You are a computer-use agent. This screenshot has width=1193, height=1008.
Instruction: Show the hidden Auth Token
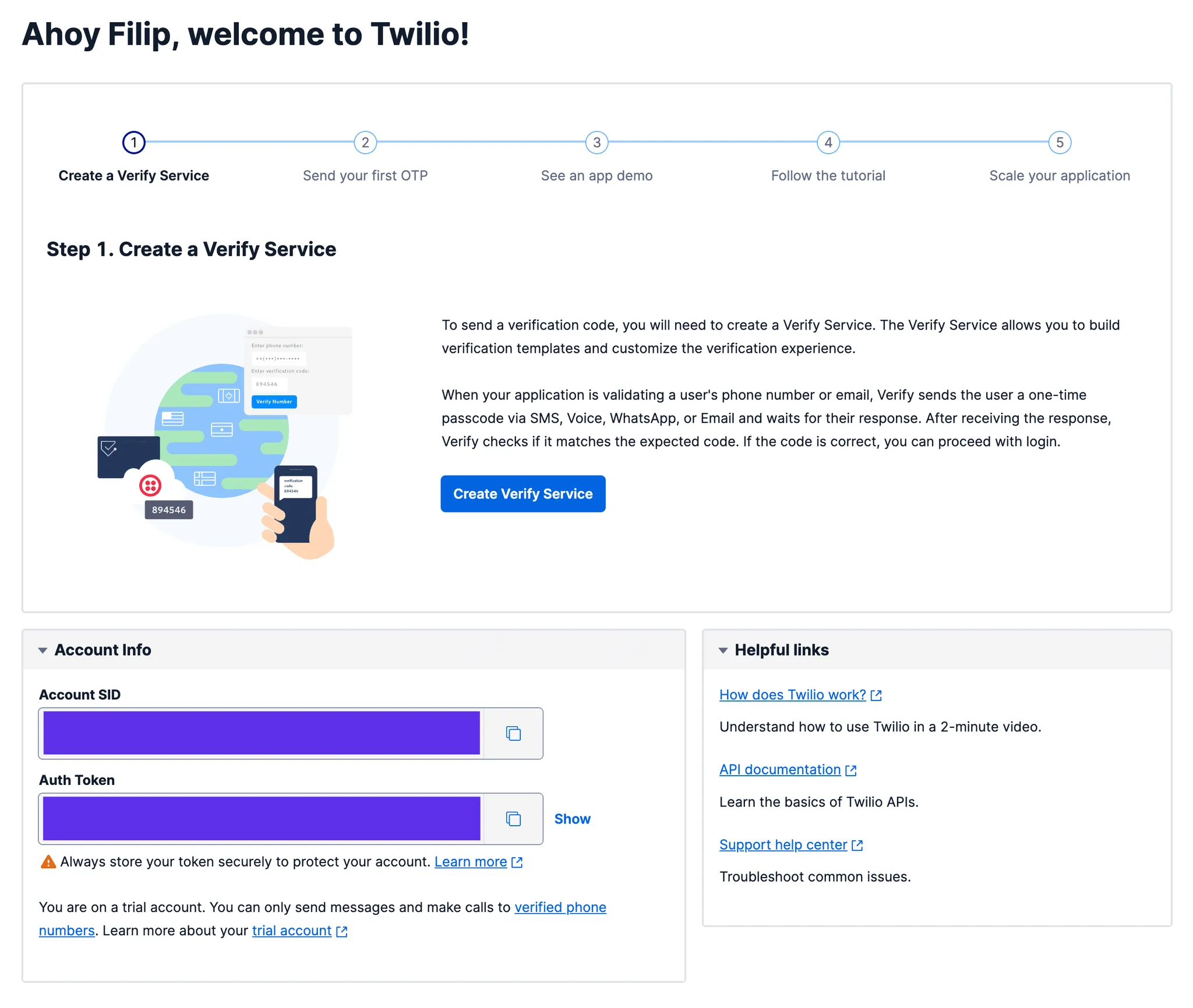tap(572, 819)
